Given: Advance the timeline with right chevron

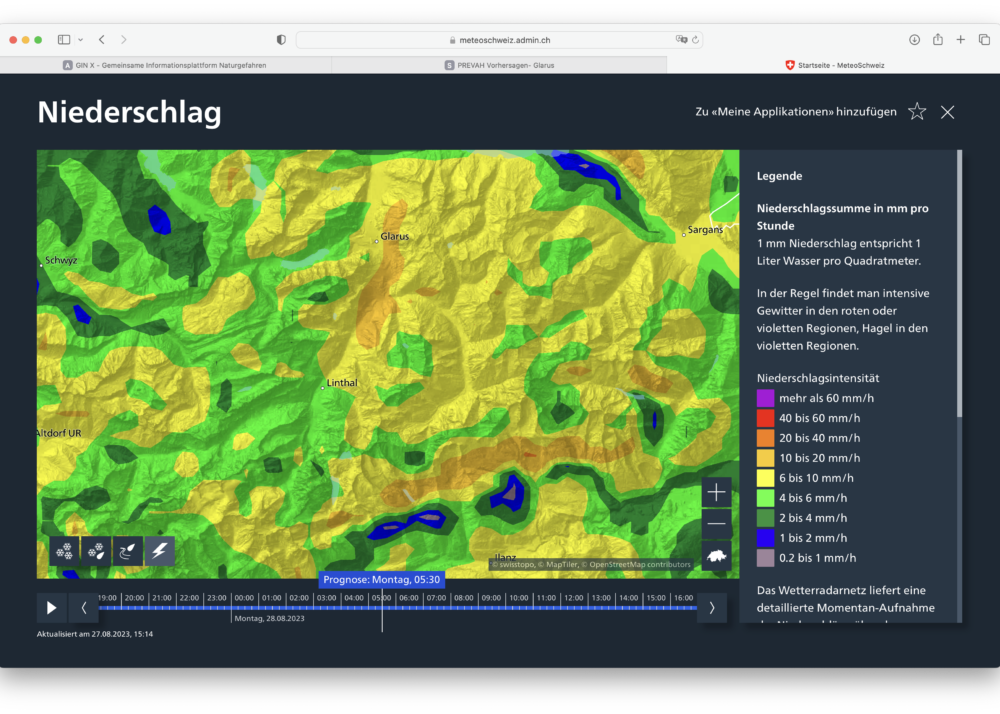Looking at the screenshot, I should point(712,607).
